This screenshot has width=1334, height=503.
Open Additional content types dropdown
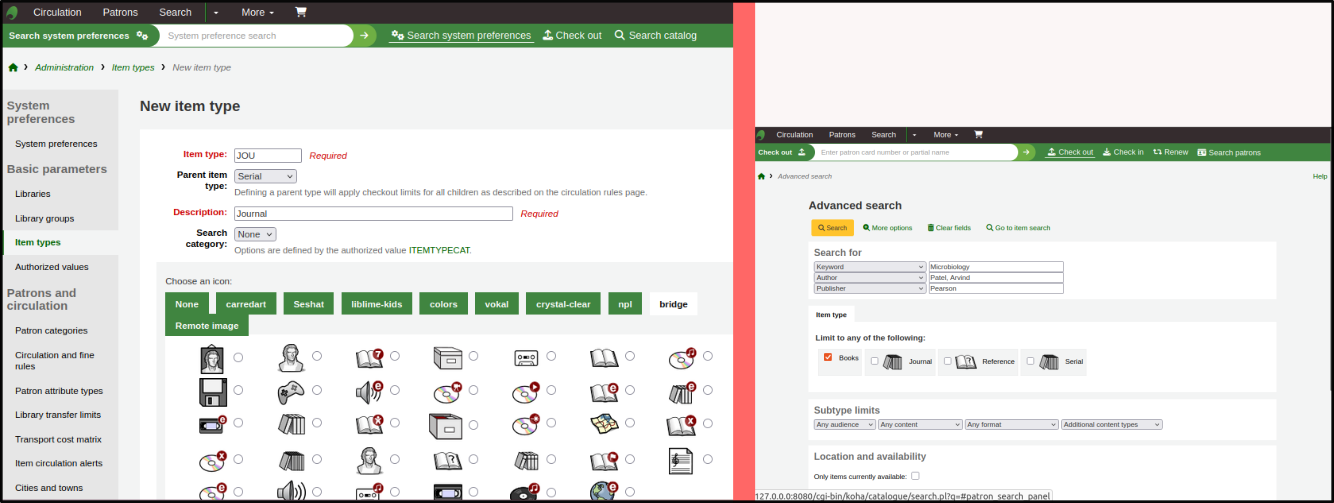click(1112, 424)
